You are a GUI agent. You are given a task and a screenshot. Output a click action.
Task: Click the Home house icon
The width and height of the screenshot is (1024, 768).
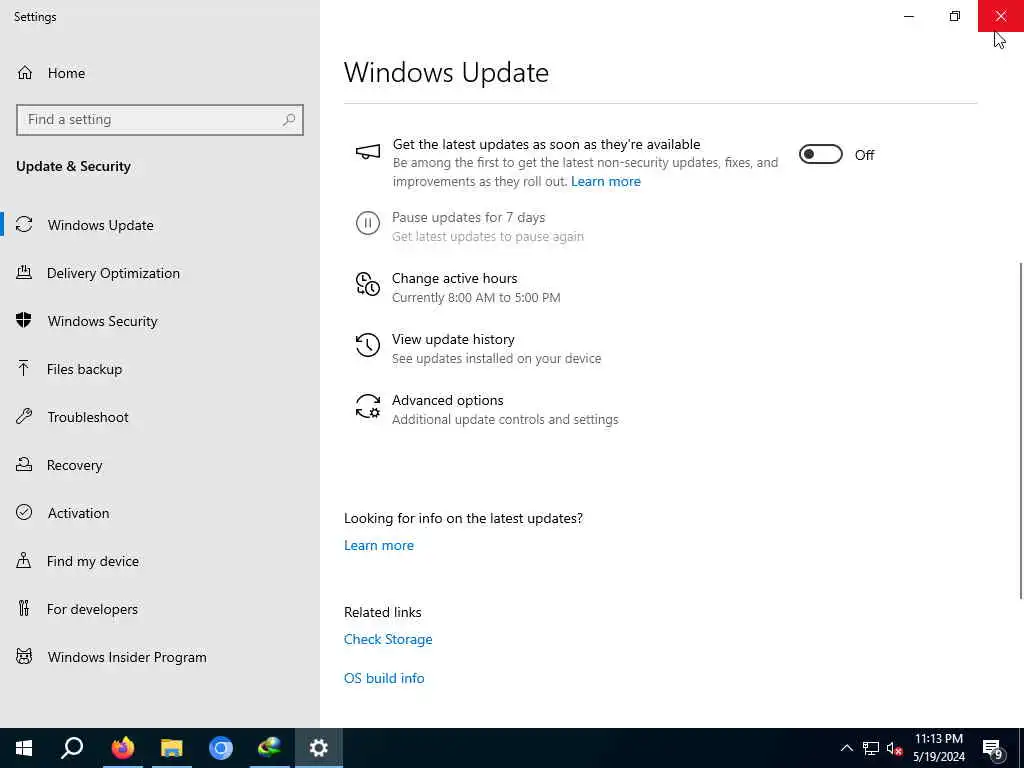tap(25, 72)
